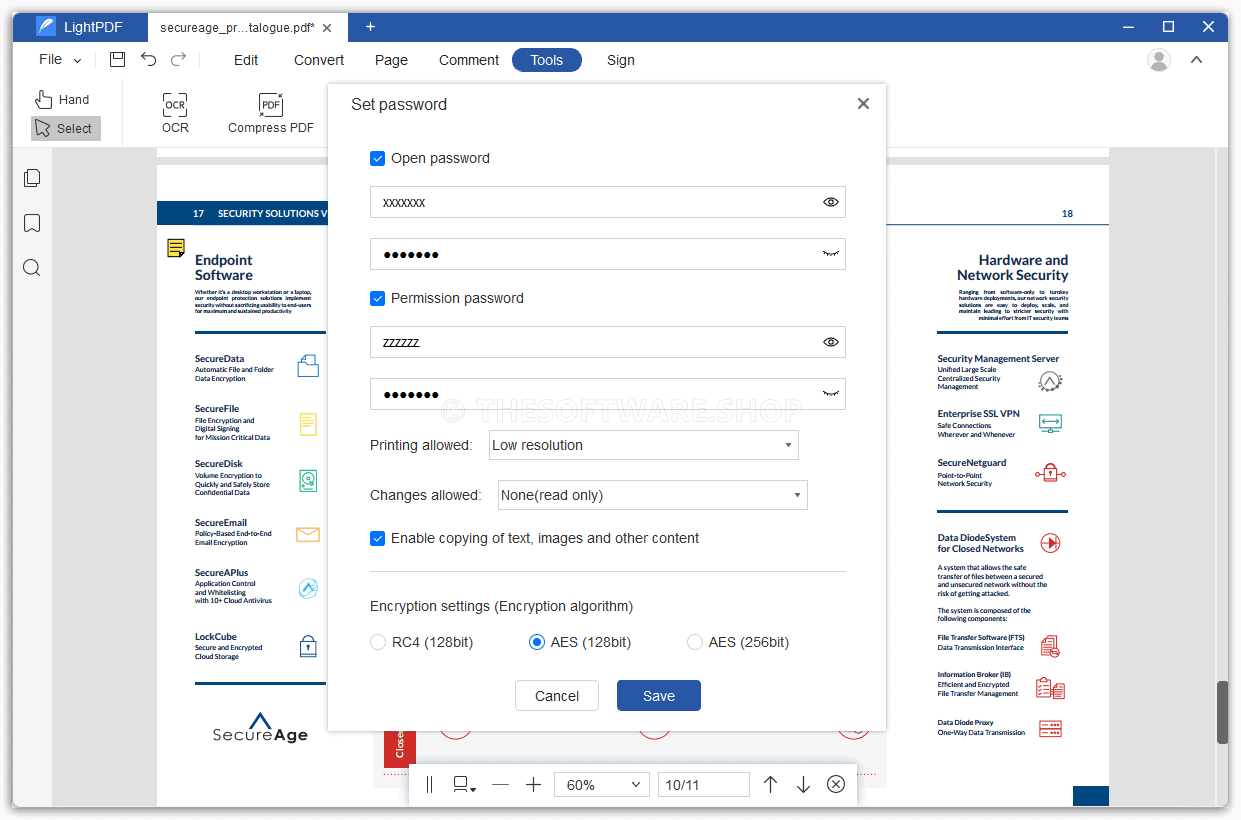Select RC4 (128bit) encryption
The image size is (1241, 820).
(x=378, y=642)
